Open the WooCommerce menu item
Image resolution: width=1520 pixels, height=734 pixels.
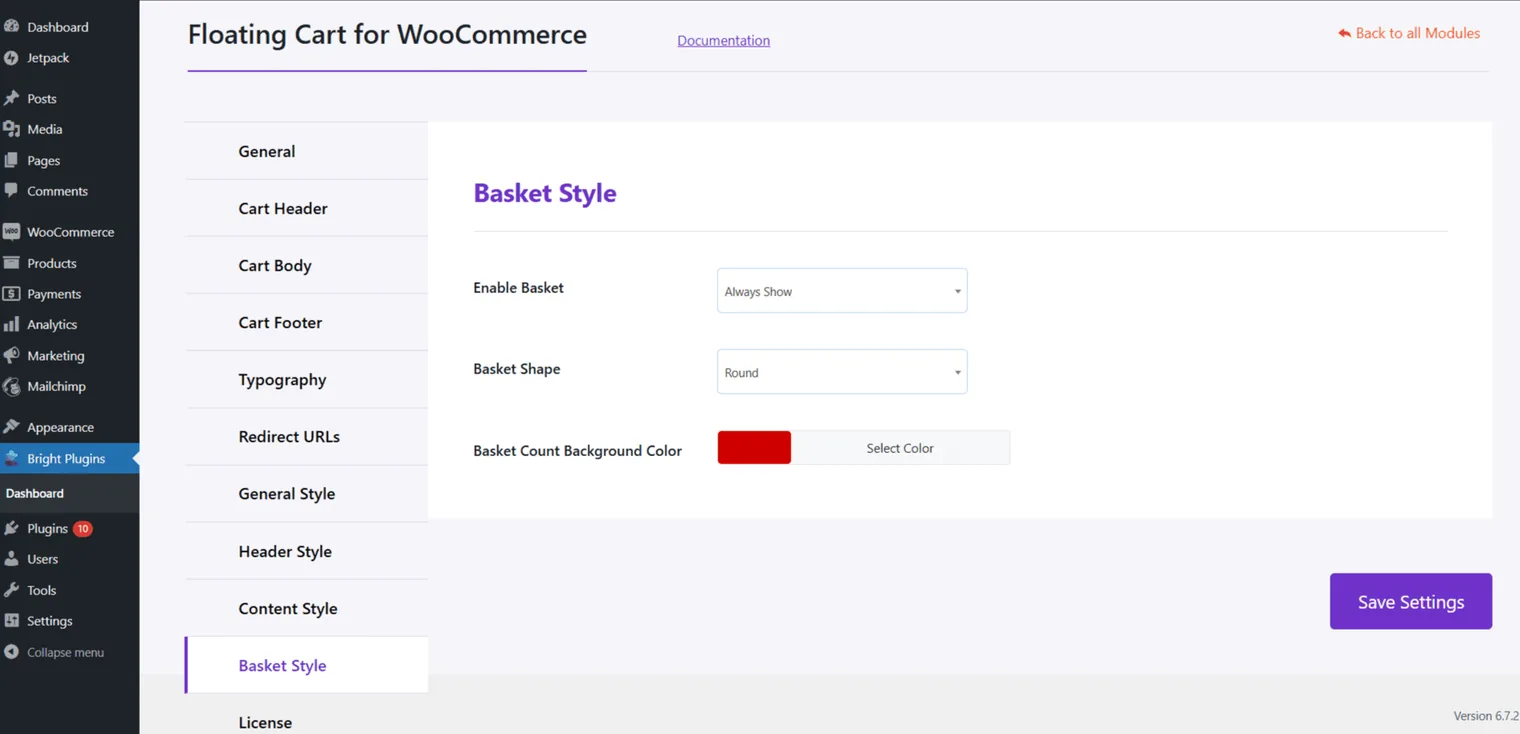pyautogui.click(x=70, y=232)
